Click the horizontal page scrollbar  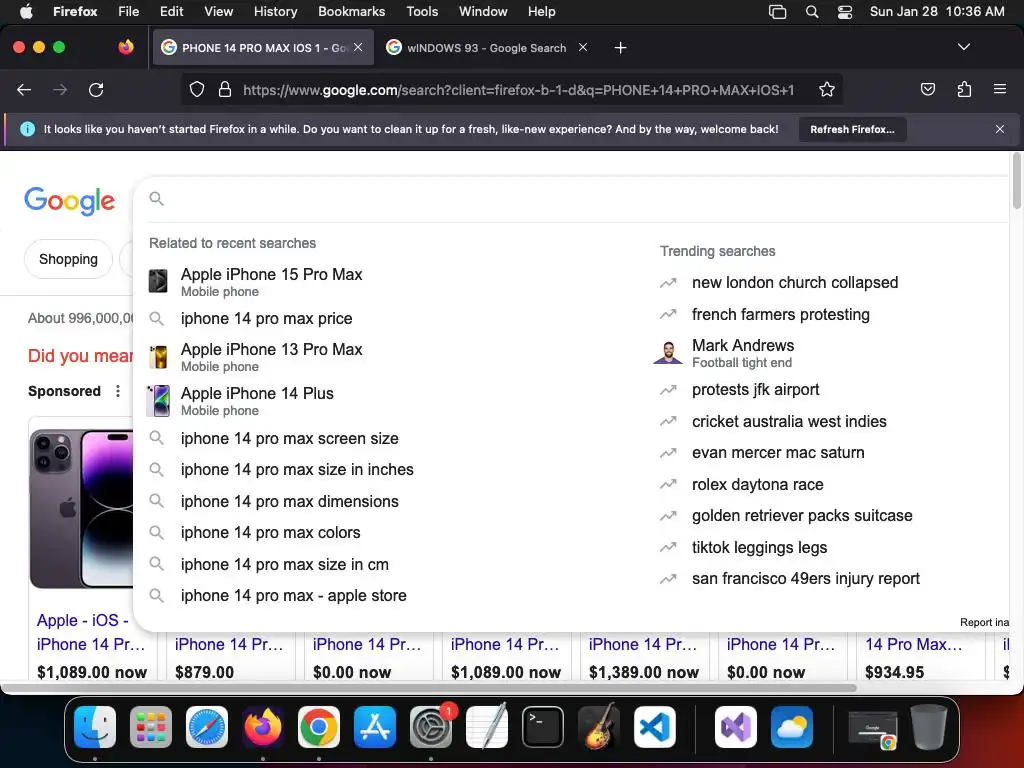(430, 688)
